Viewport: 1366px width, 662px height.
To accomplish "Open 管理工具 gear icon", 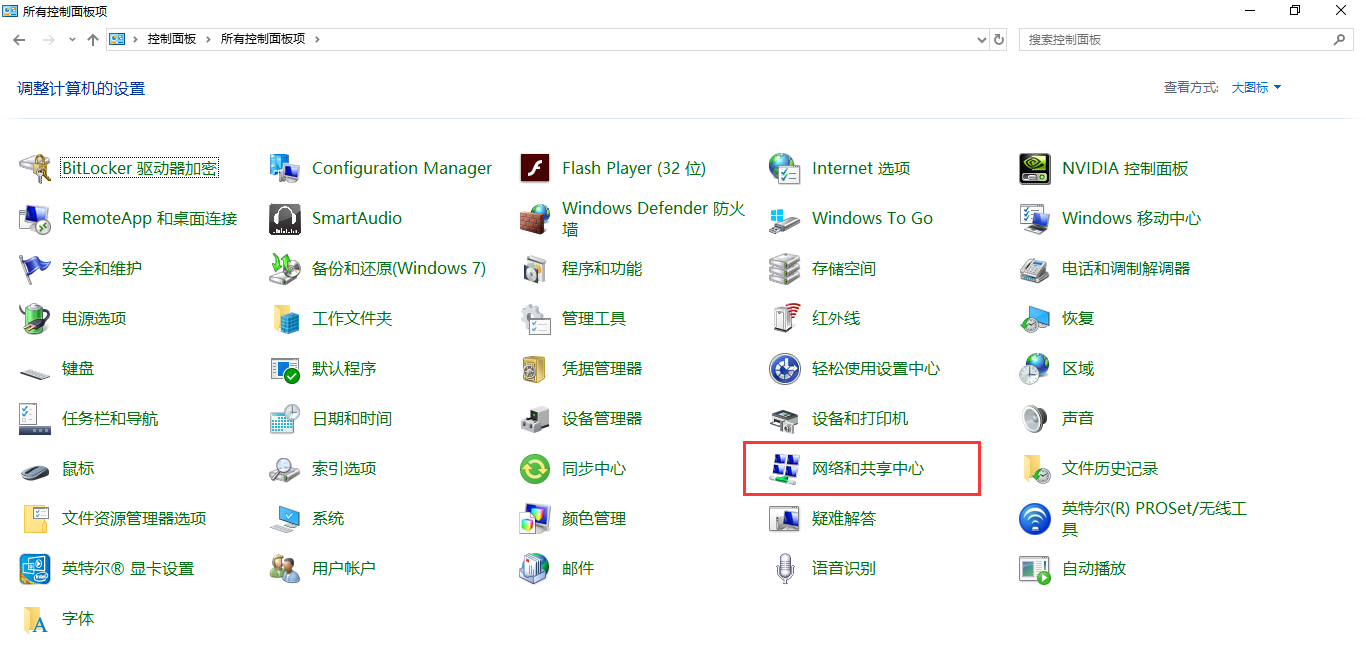I will point(535,318).
